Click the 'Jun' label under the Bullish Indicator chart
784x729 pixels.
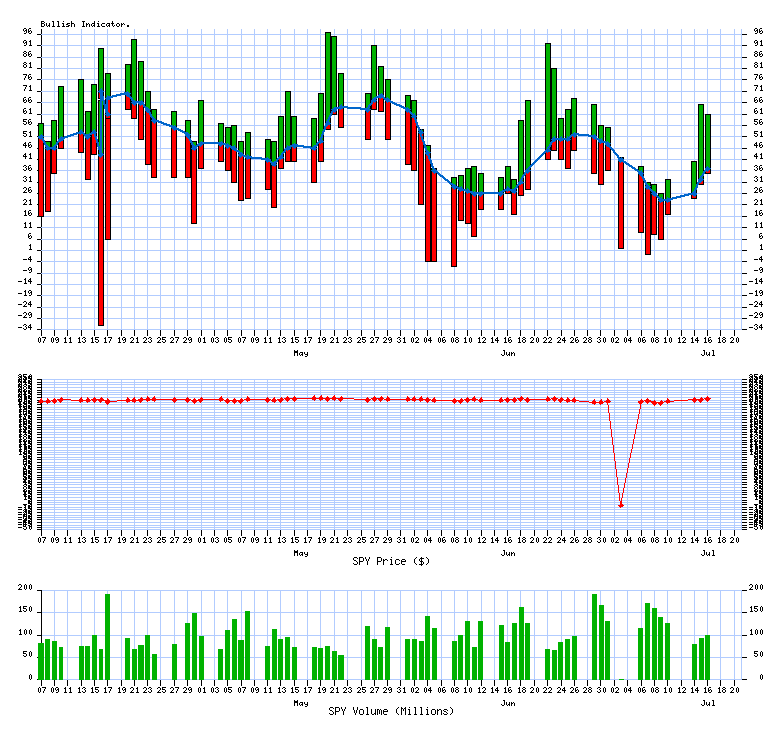508,353
